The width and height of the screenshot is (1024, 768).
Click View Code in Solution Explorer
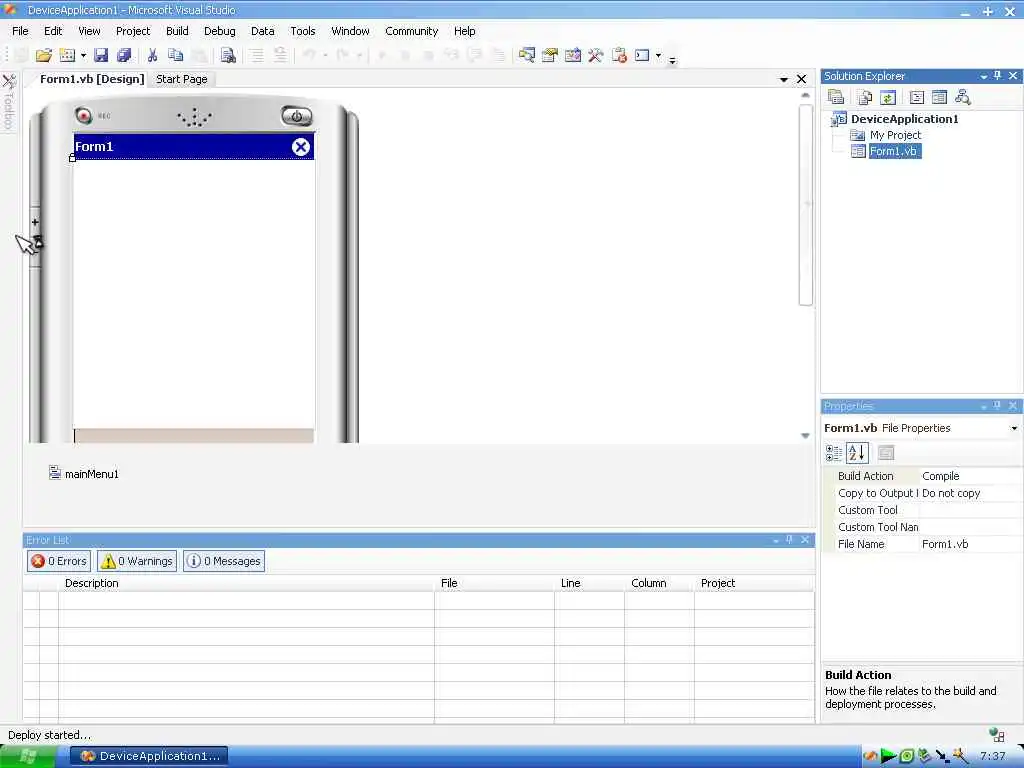click(x=917, y=97)
